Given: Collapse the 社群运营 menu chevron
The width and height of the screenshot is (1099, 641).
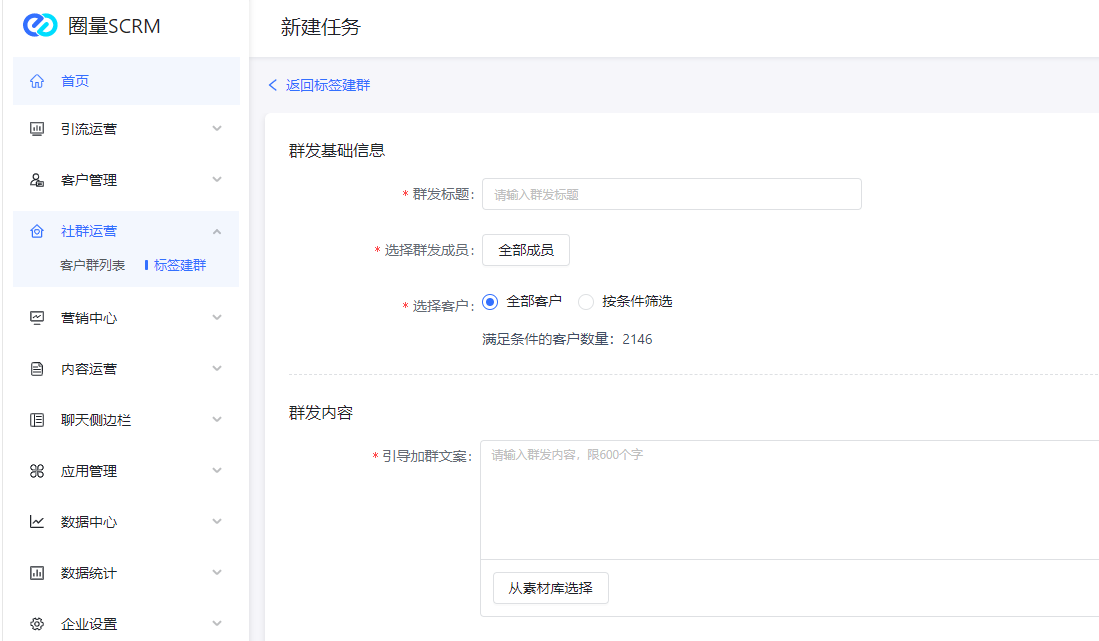Looking at the screenshot, I should (217, 231).
